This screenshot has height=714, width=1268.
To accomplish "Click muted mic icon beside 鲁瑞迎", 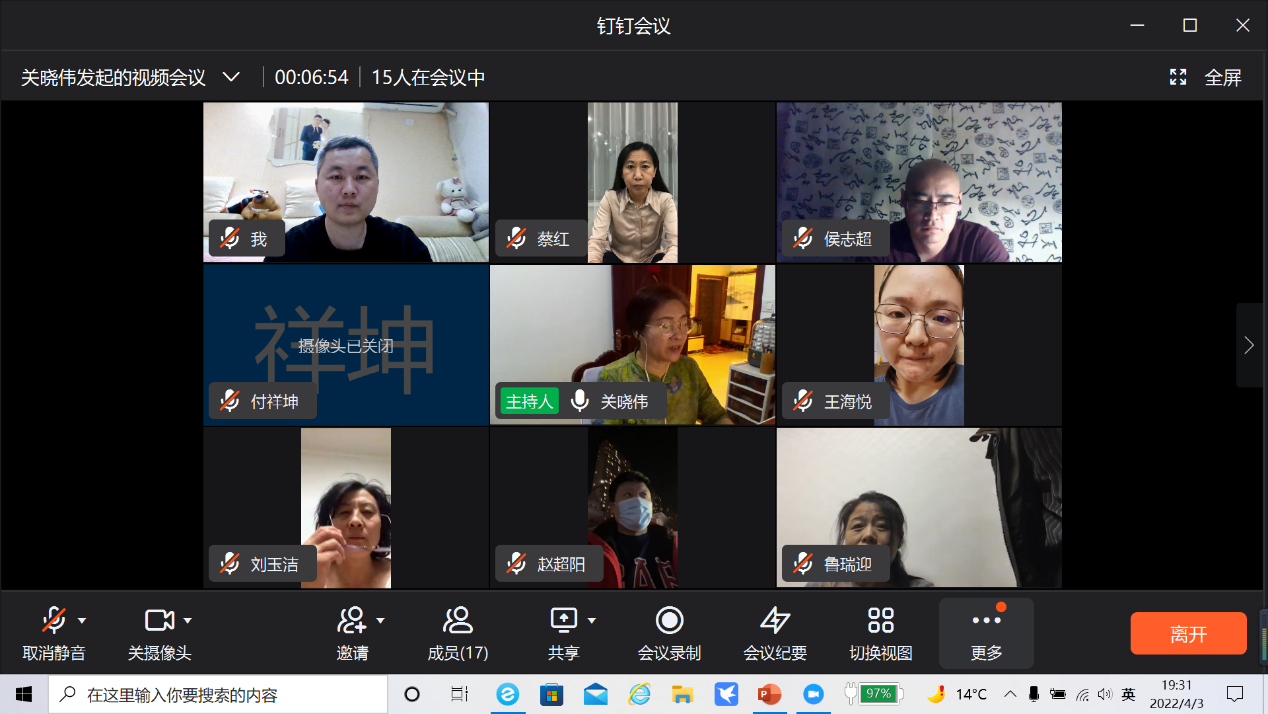I will point(803,564).
